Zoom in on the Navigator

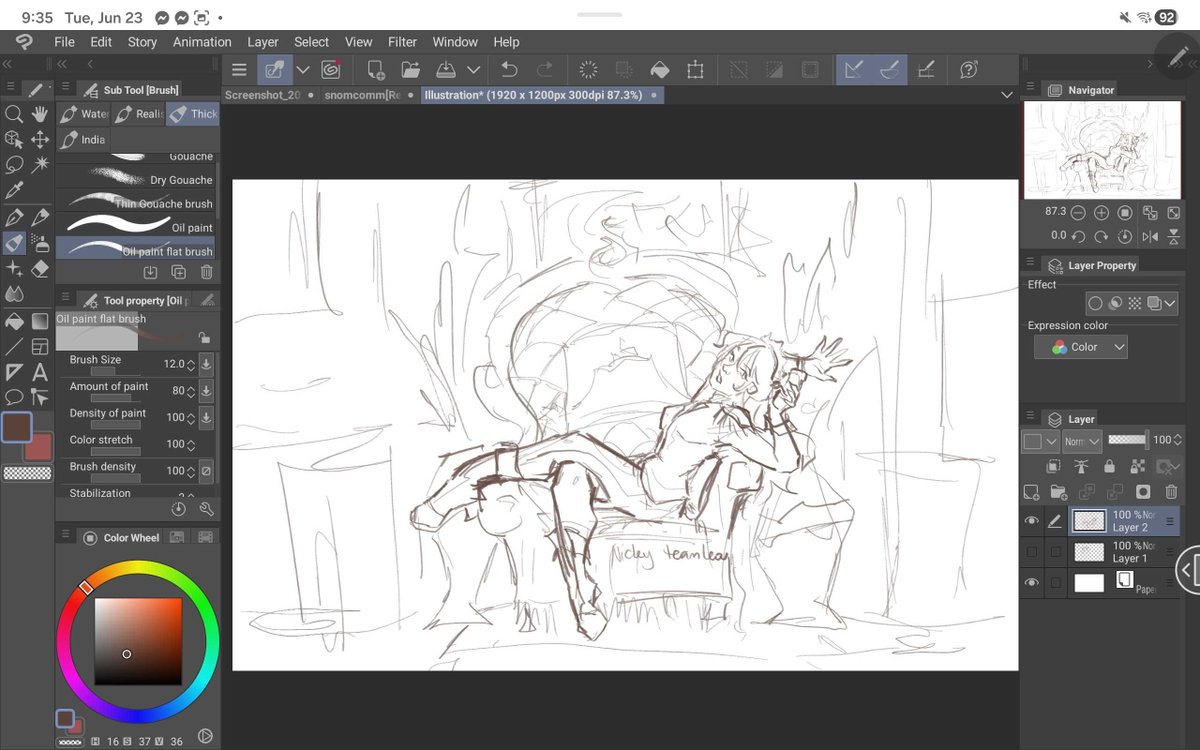[1101, 213]
